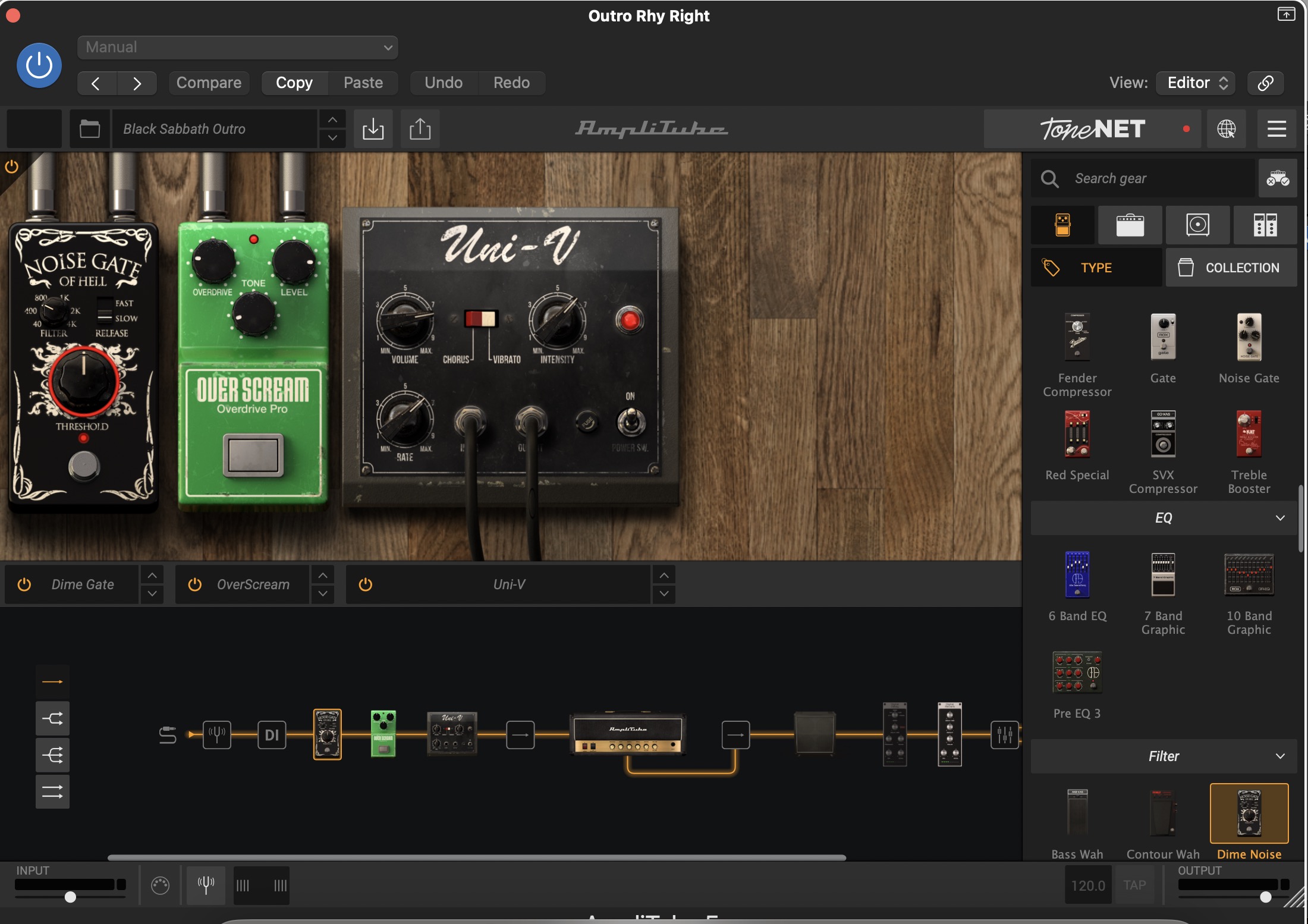The height and width of the screenshot is (924, 1308).
Task: Select the stomp pedal gear category tab
Action: tap(1062, 225)
